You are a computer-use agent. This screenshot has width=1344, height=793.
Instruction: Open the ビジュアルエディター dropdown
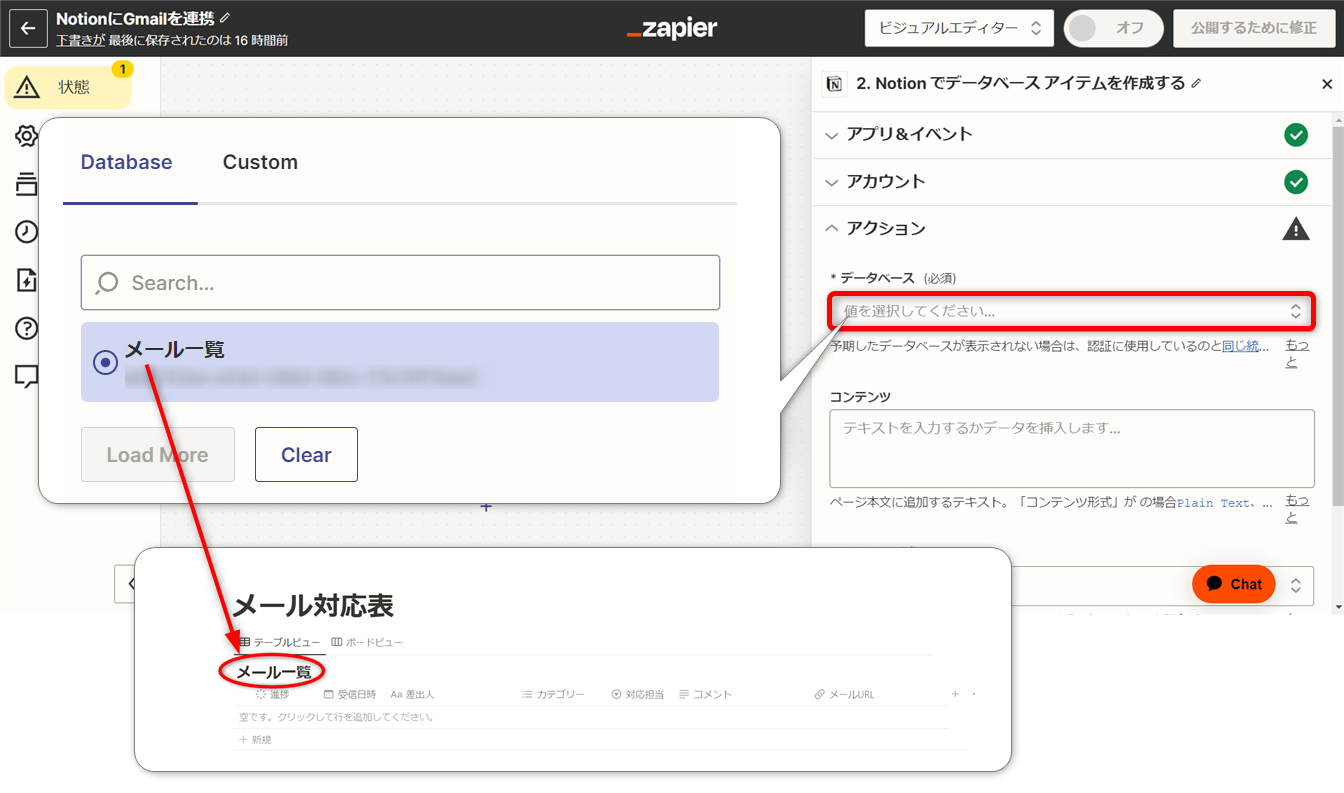[959, 28]
